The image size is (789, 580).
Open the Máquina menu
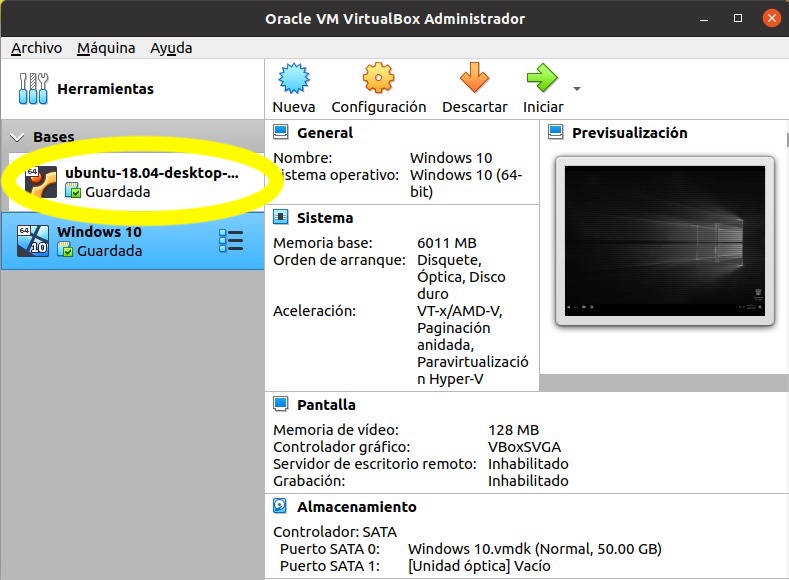coord(106,48)
